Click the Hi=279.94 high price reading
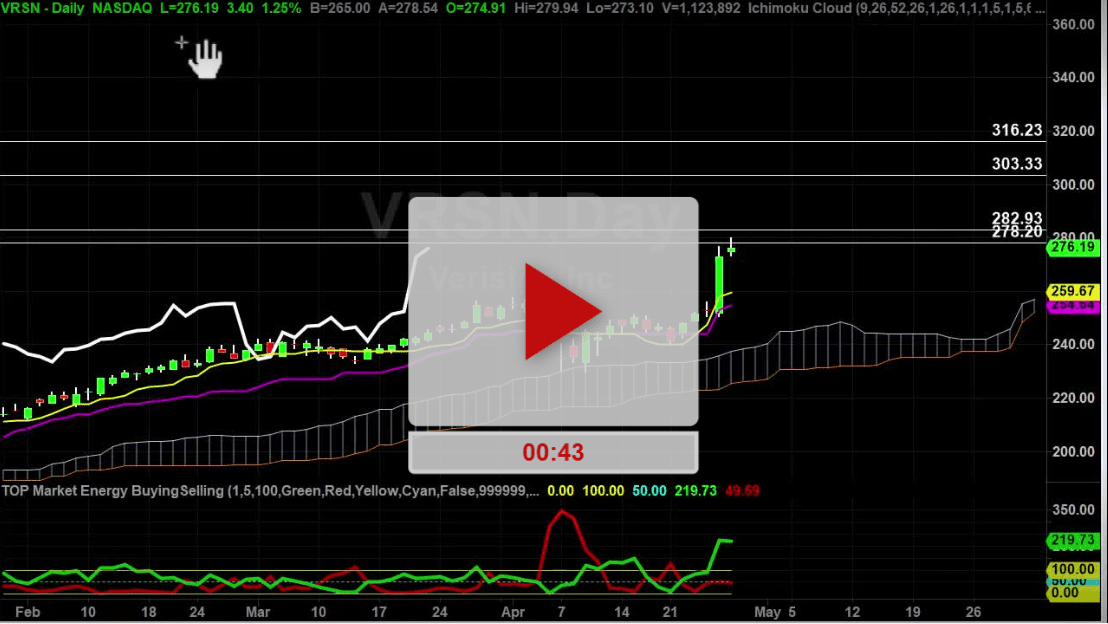 [547, 8]
